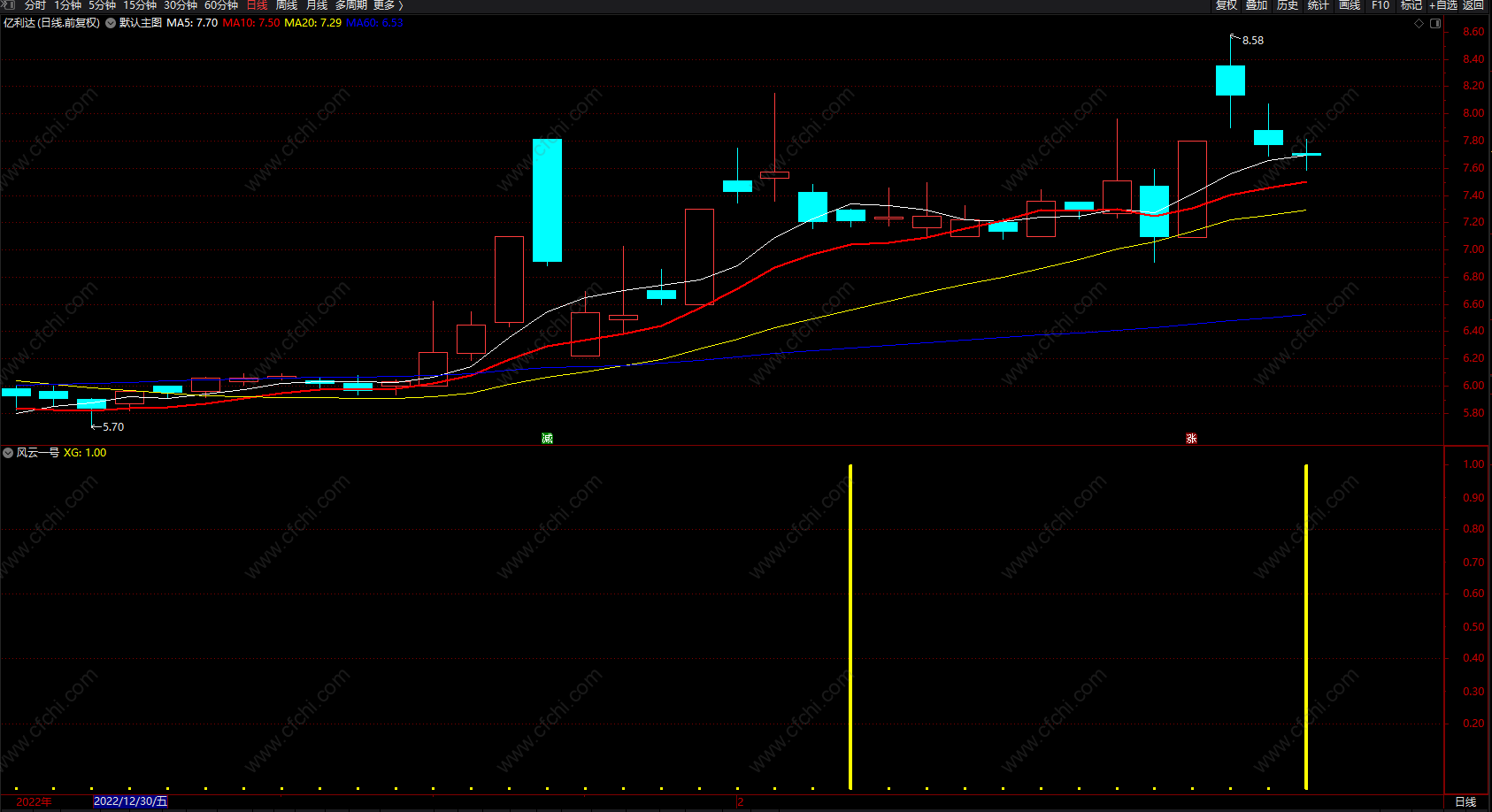
Task: Select the 日线 daily period tab
Action: pyautogui.click(x=257, y=5)
